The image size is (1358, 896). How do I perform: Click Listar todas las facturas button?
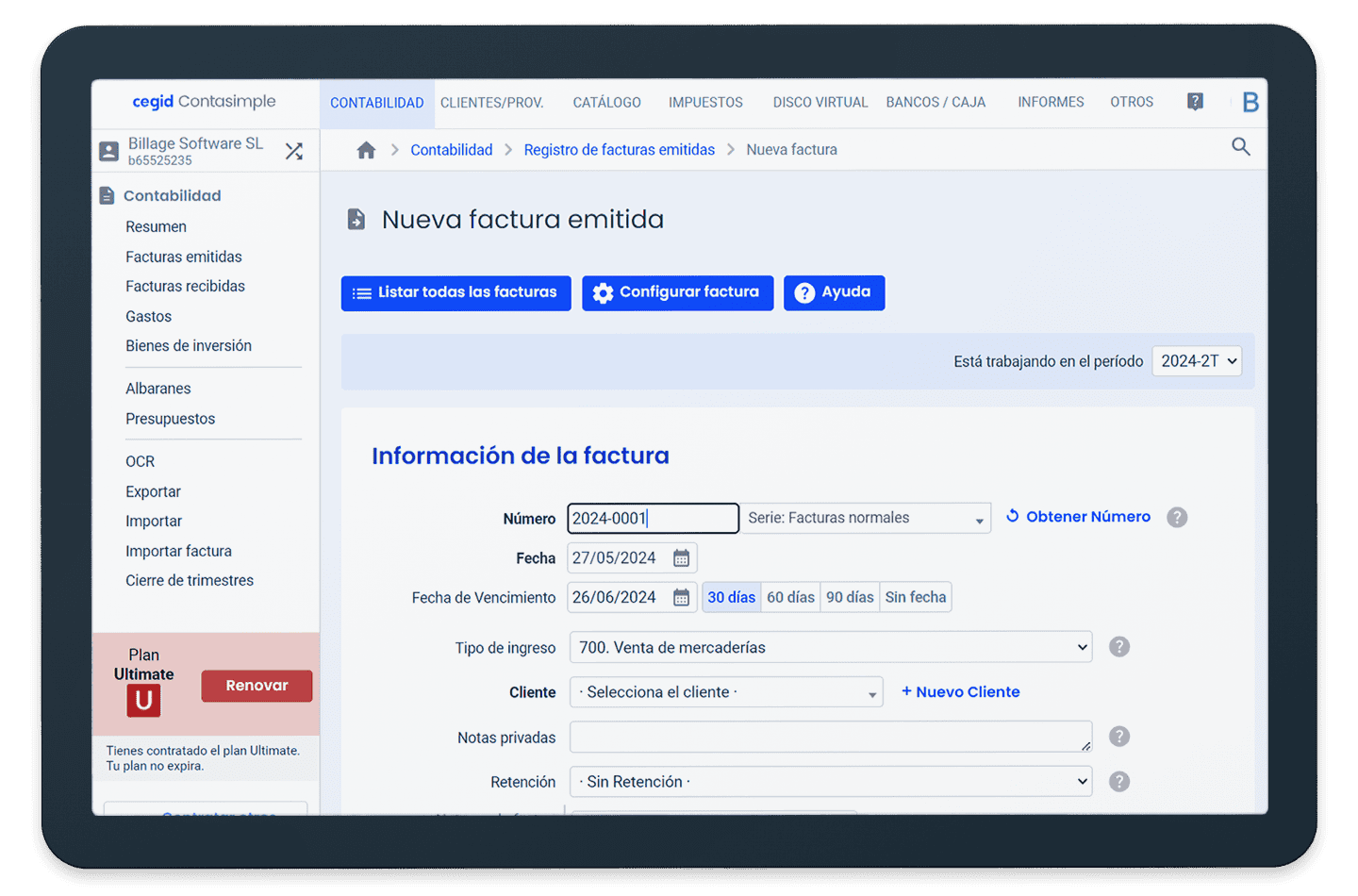point(455,293)
